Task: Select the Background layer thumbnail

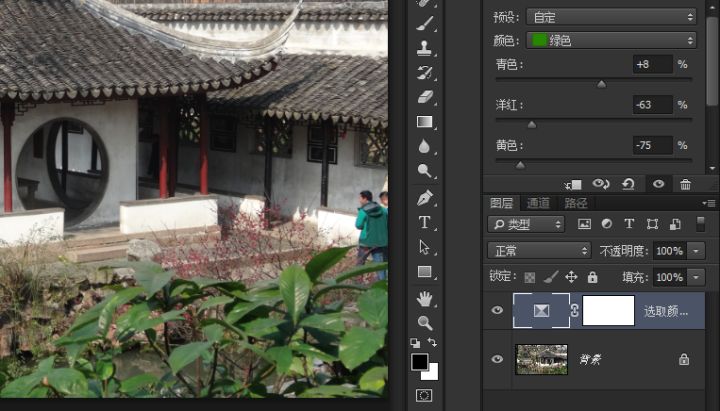Action: pyautogui.click(x=541, y=360)
